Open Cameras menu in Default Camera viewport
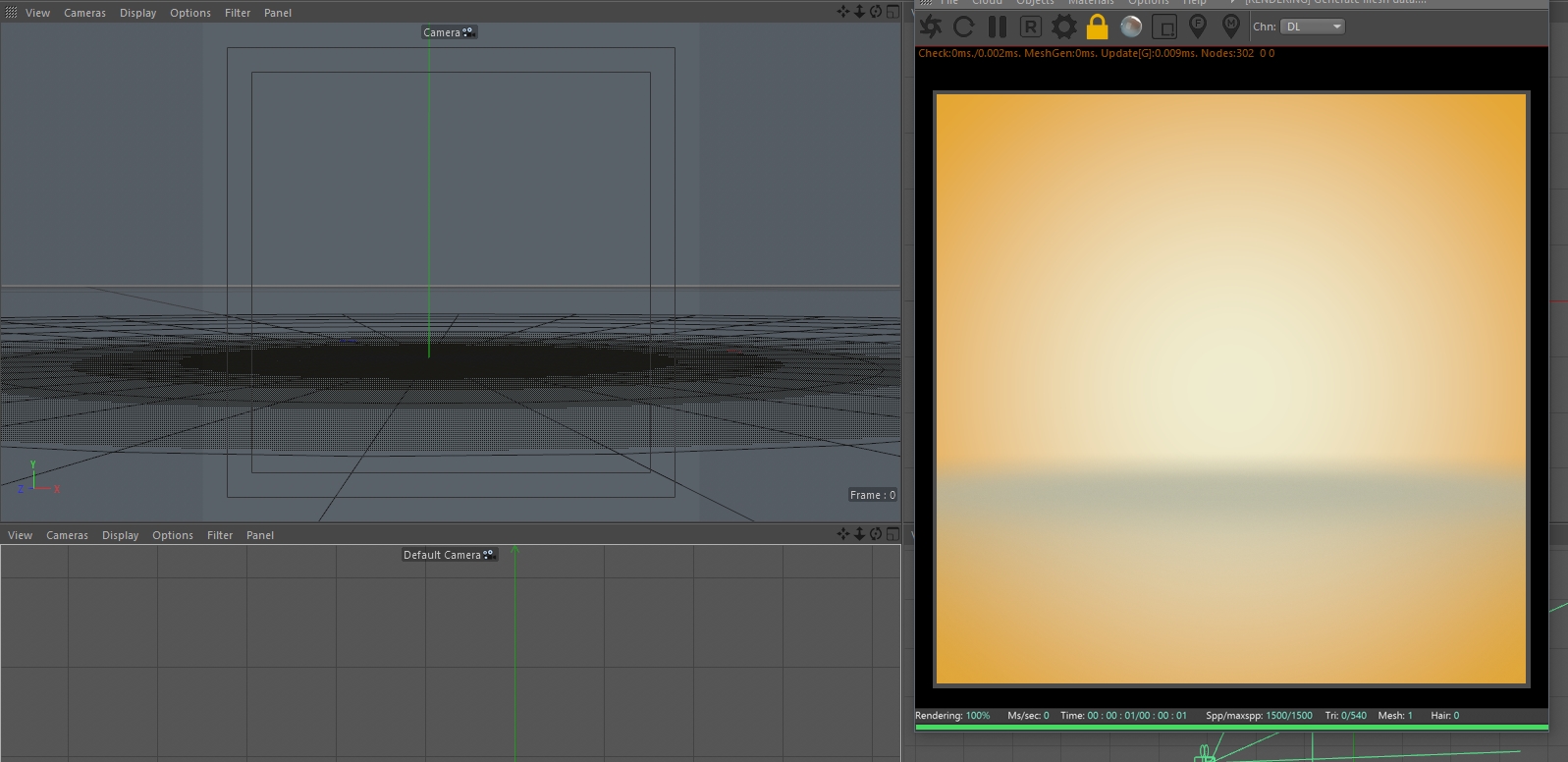Screen dimensions: 1568x762 click(68, 535)
